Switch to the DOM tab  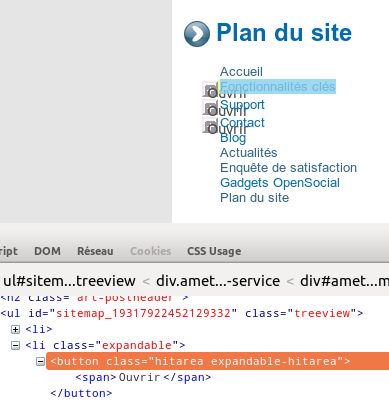click(47, 251)
